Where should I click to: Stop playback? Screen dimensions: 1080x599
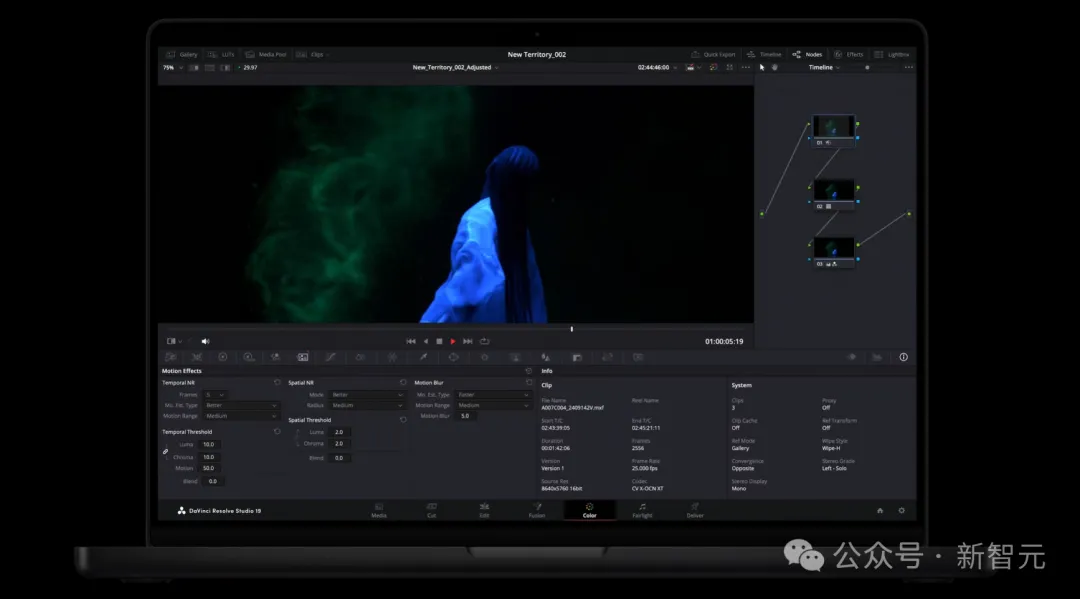439,341
